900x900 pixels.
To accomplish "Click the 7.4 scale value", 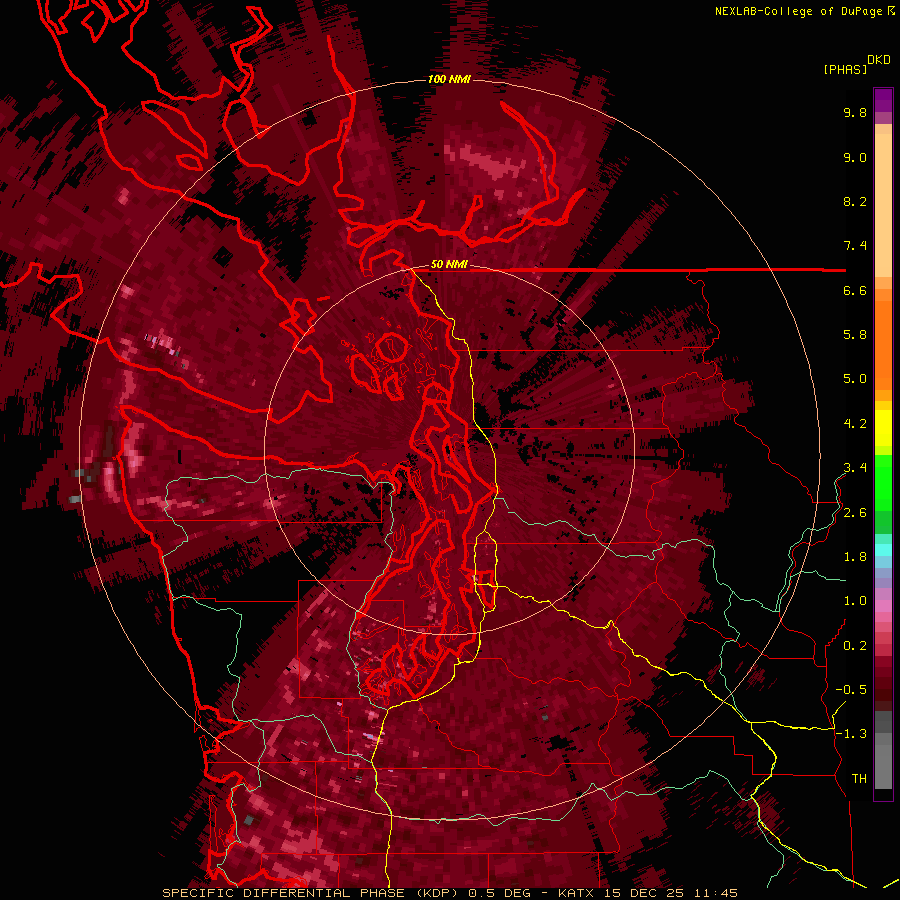I will [855, 246].
